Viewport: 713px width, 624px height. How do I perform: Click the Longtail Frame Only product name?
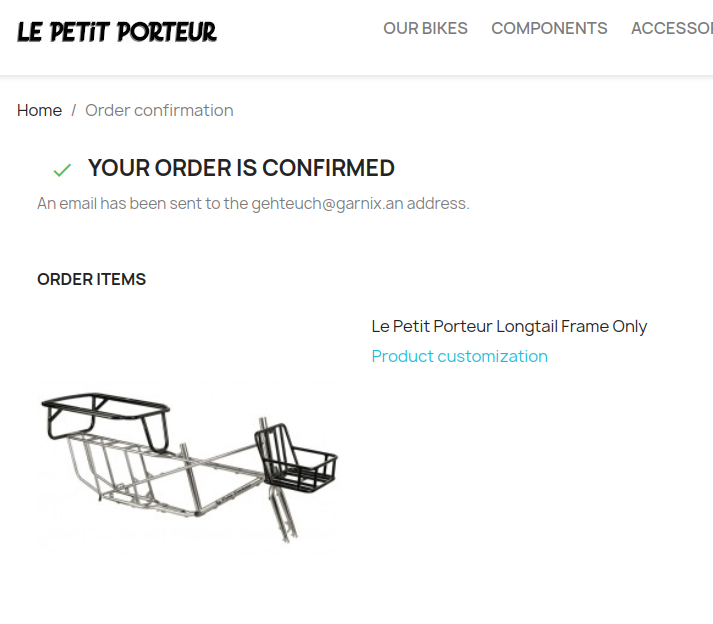509,326
